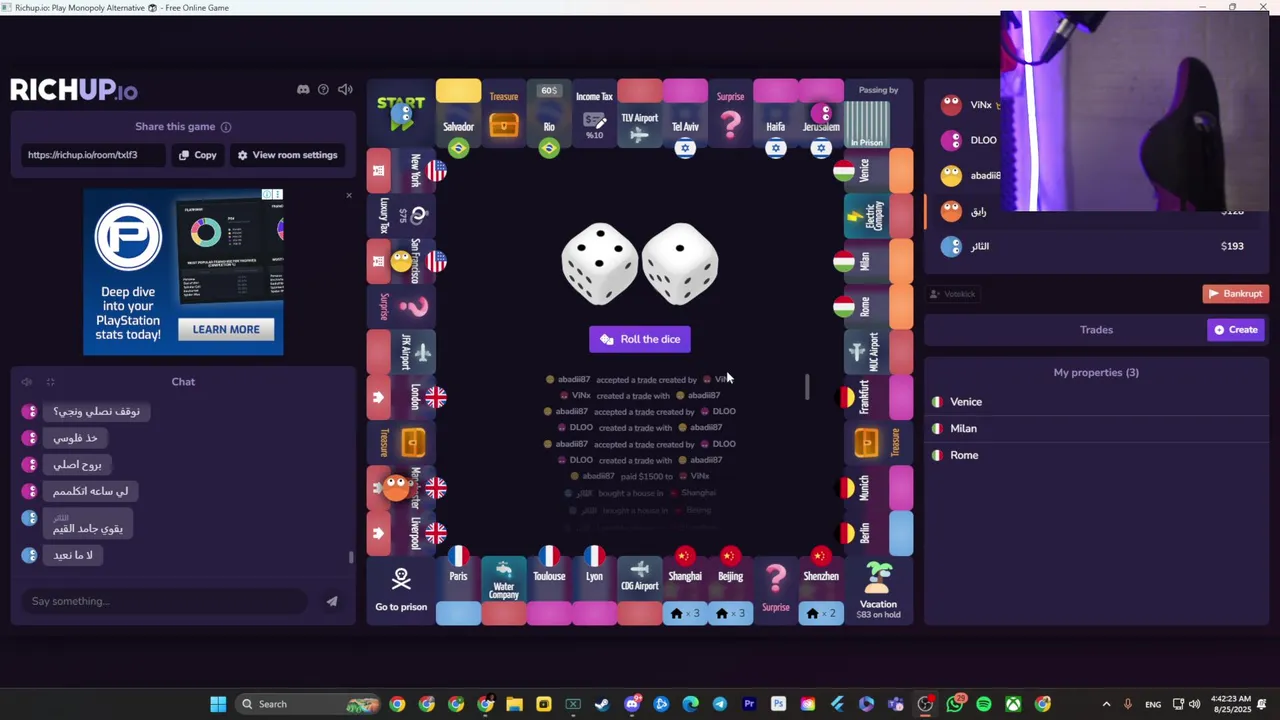Select the MUC Airport tile
The width and height of the screenshot is (1280, 720).
(879, 352)
